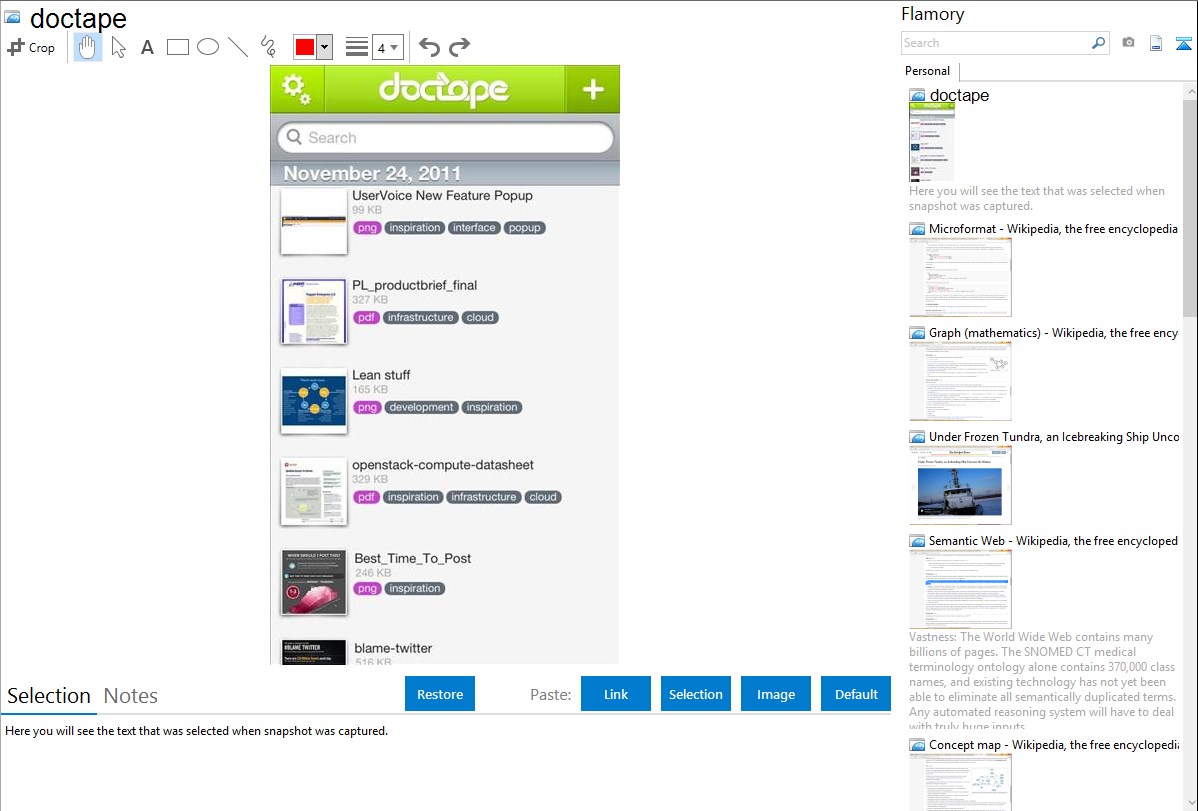Screen dimensions: 1198x811
Task: Click the snapshot icon beside Concept map
Action: point(917,744)
